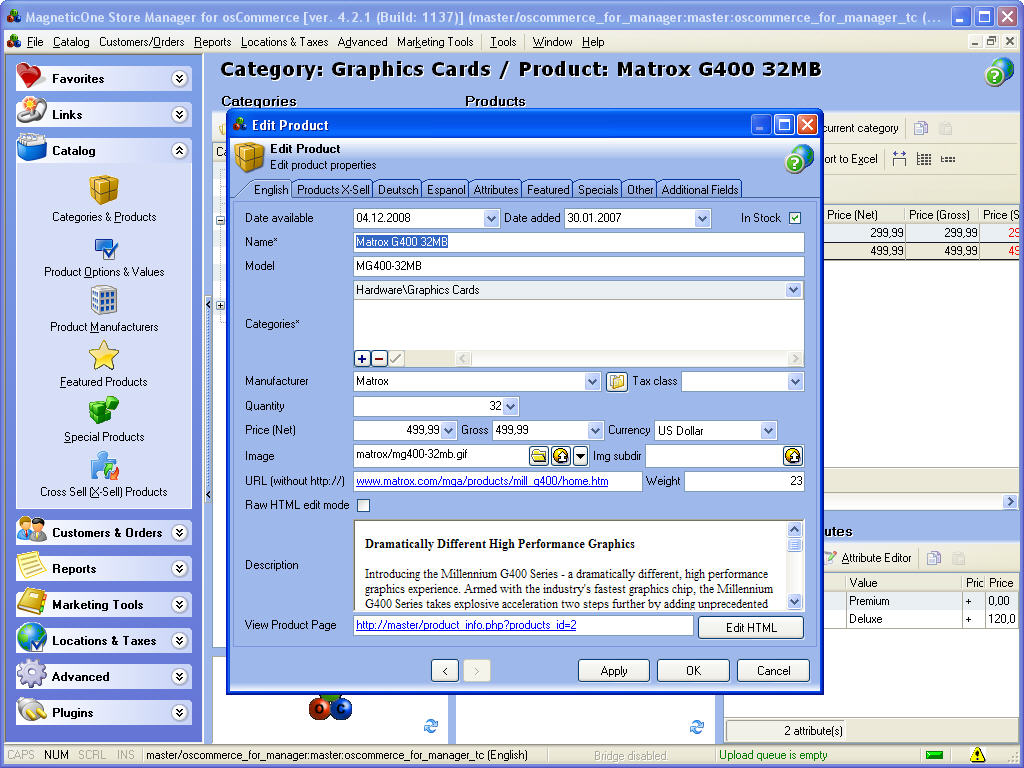The width and height of the screenshot is (1024, 768).
Task: Click the Name input field
Action: (579, 242)
